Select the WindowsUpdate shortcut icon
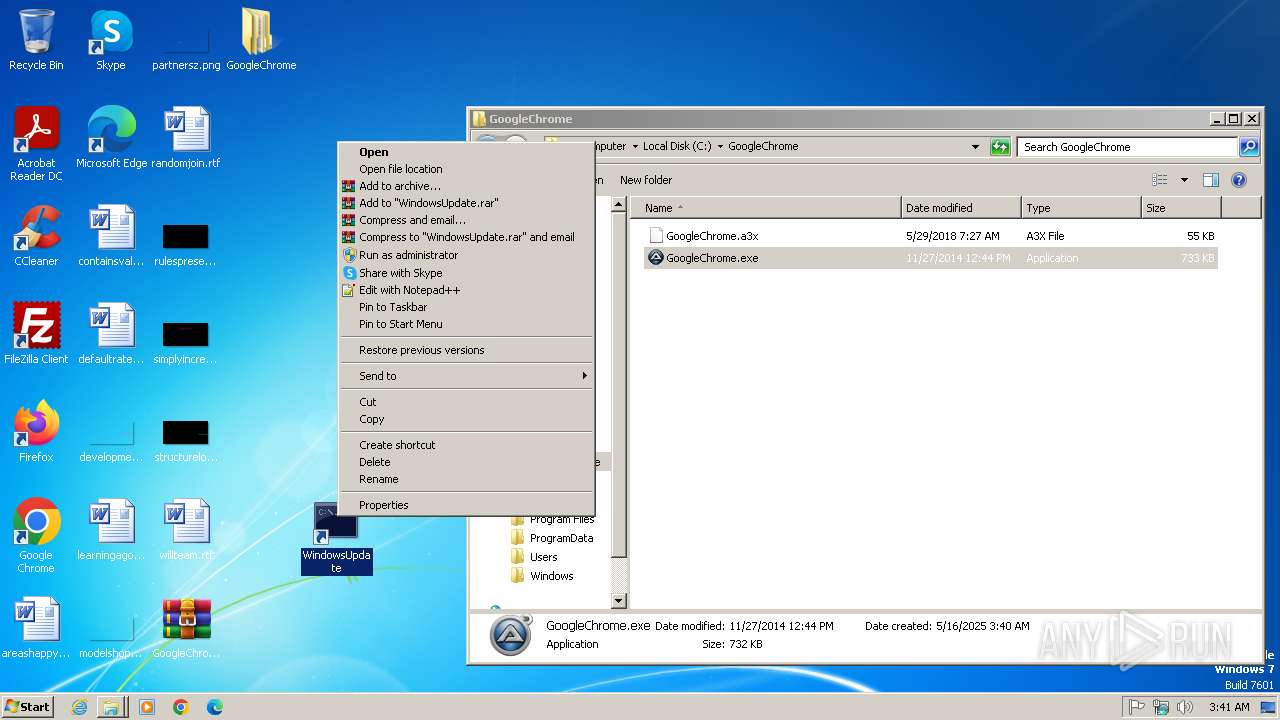Viewport: 1280px width, 720px height. point(336,538)
